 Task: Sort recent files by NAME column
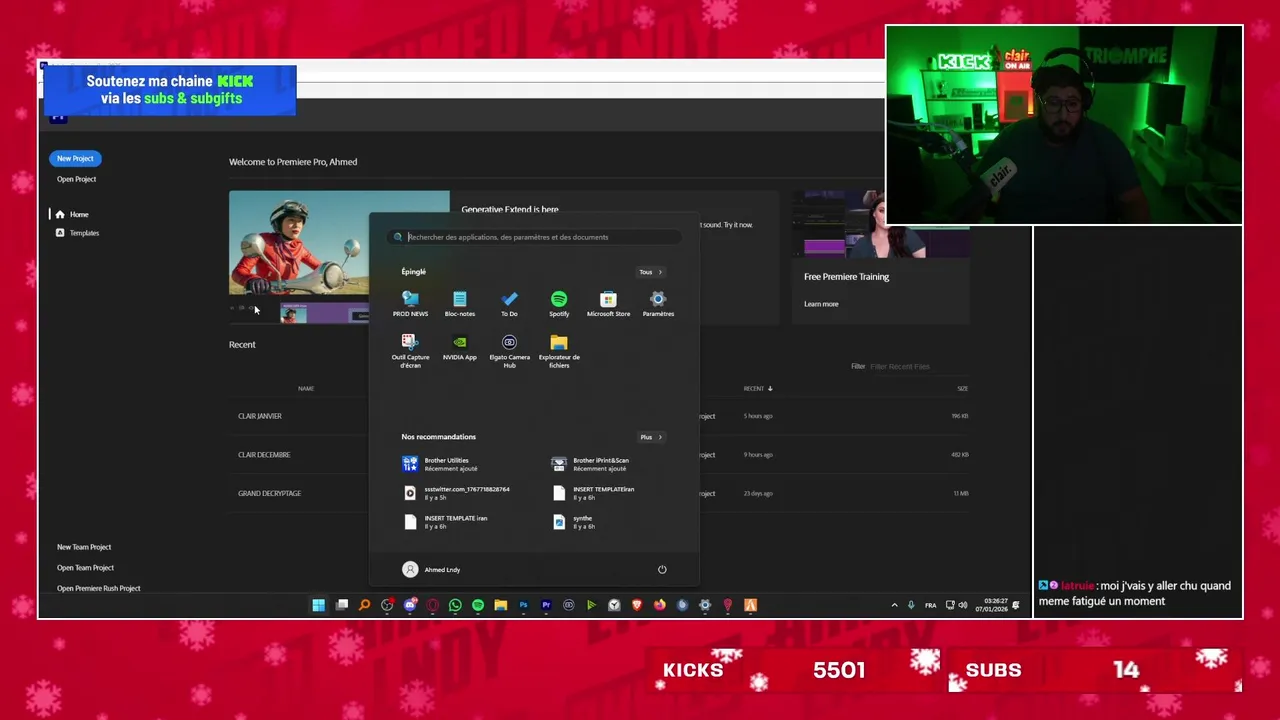[306, 388]
